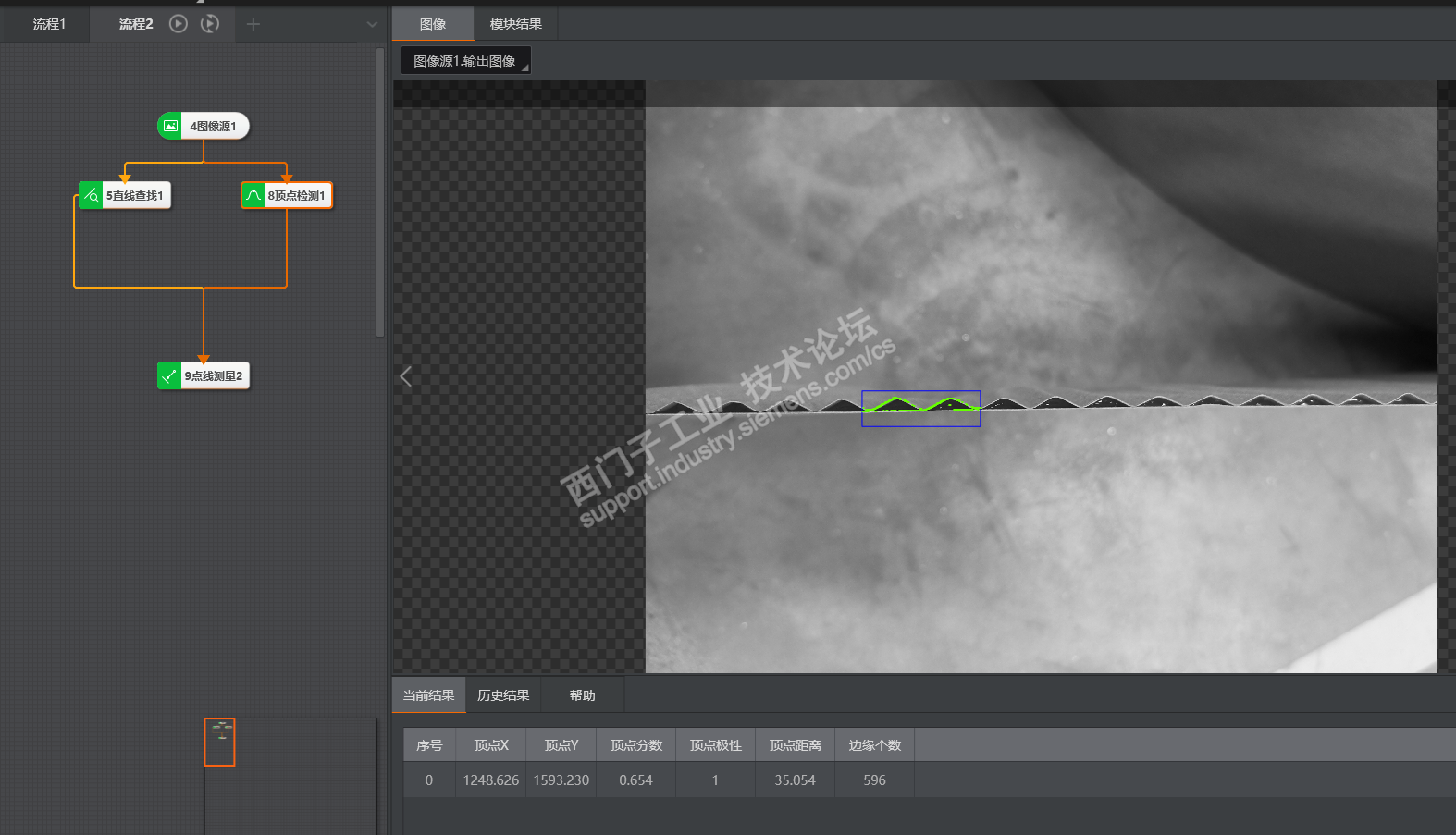
Task: Click the 9点线测量2 measurement node icon
Action: point(169,376)
